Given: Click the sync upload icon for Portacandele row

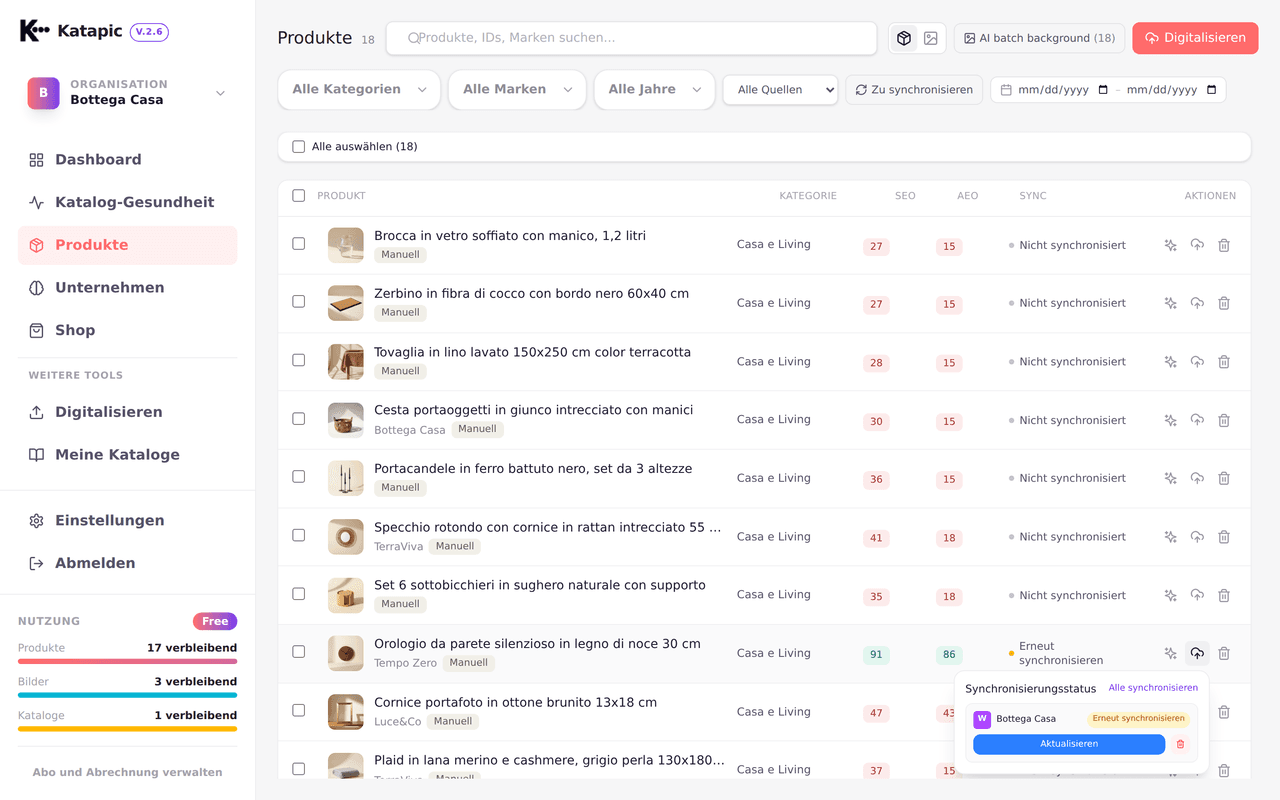Looking at the screenshot, I should tap(1197, 478).
